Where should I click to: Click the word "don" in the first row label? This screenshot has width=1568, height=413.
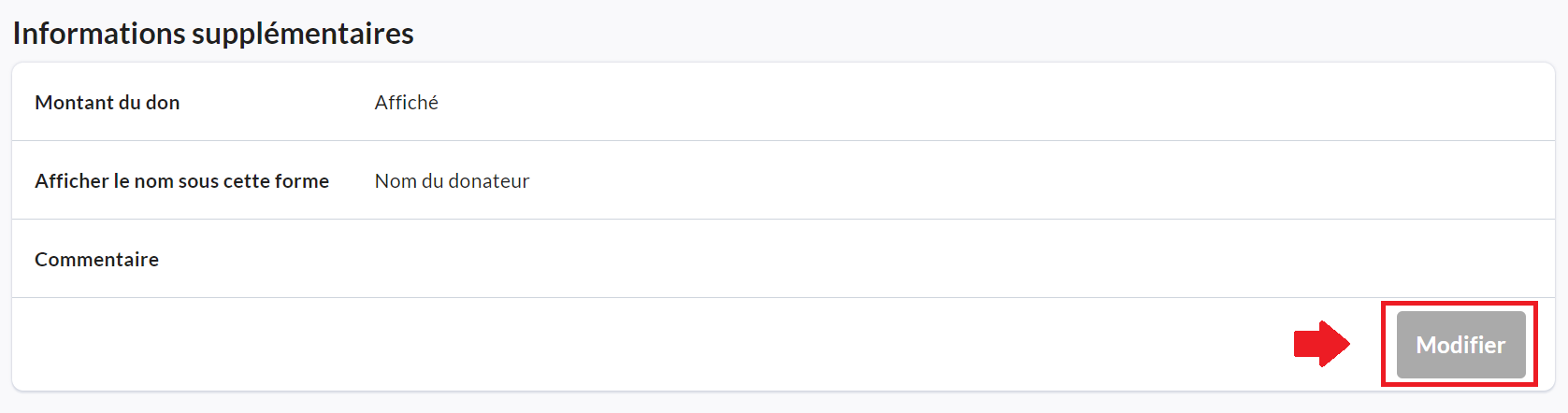tap(163, 103)
